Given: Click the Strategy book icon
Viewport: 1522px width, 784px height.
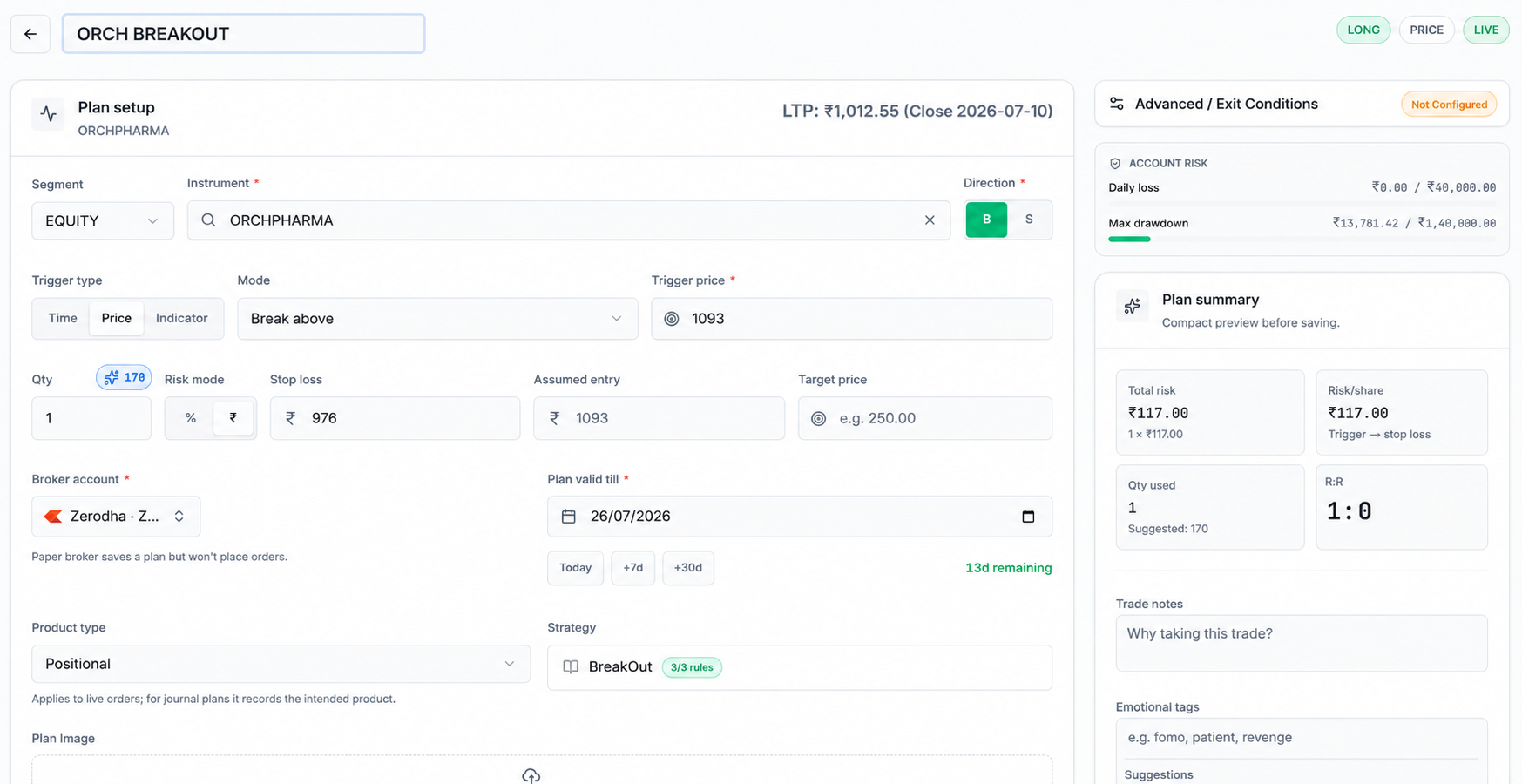Looking at the screenshot, I should (x=571, y=667).
